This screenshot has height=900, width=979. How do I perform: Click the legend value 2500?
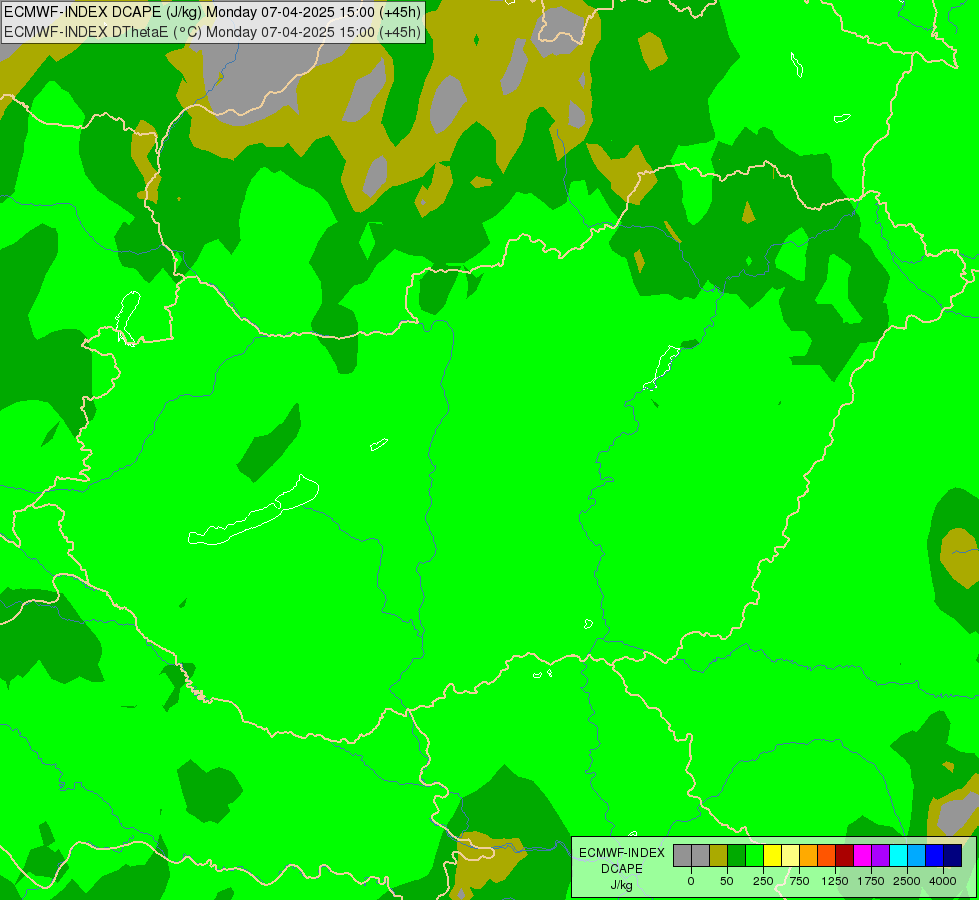(907, 881)
